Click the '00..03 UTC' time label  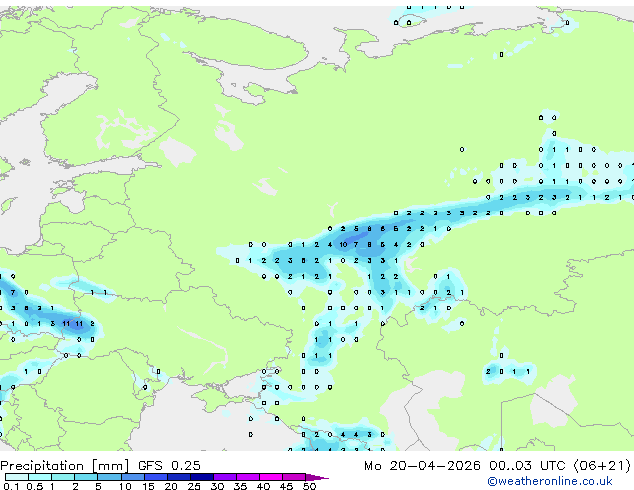tap(527, 466)
